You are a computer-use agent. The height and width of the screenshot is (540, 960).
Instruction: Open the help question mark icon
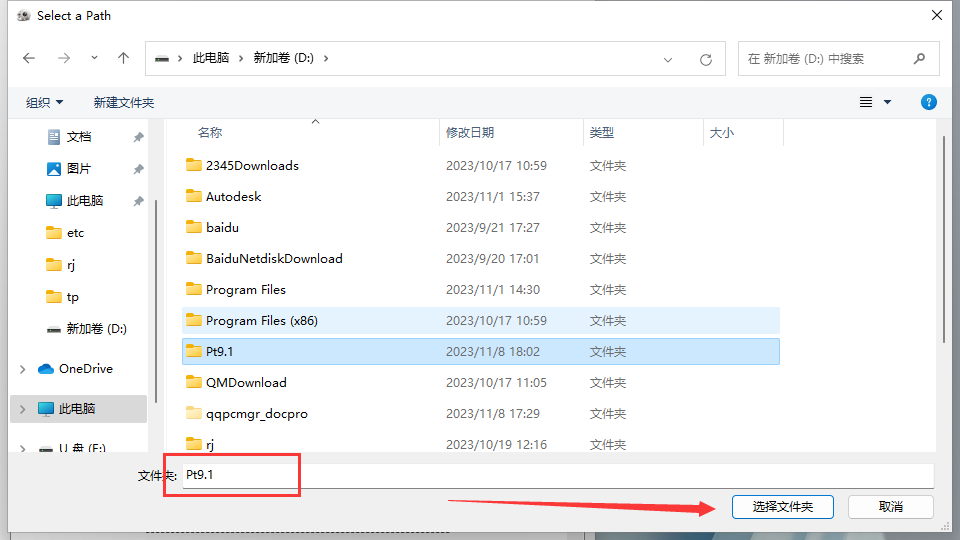[928, 102]
